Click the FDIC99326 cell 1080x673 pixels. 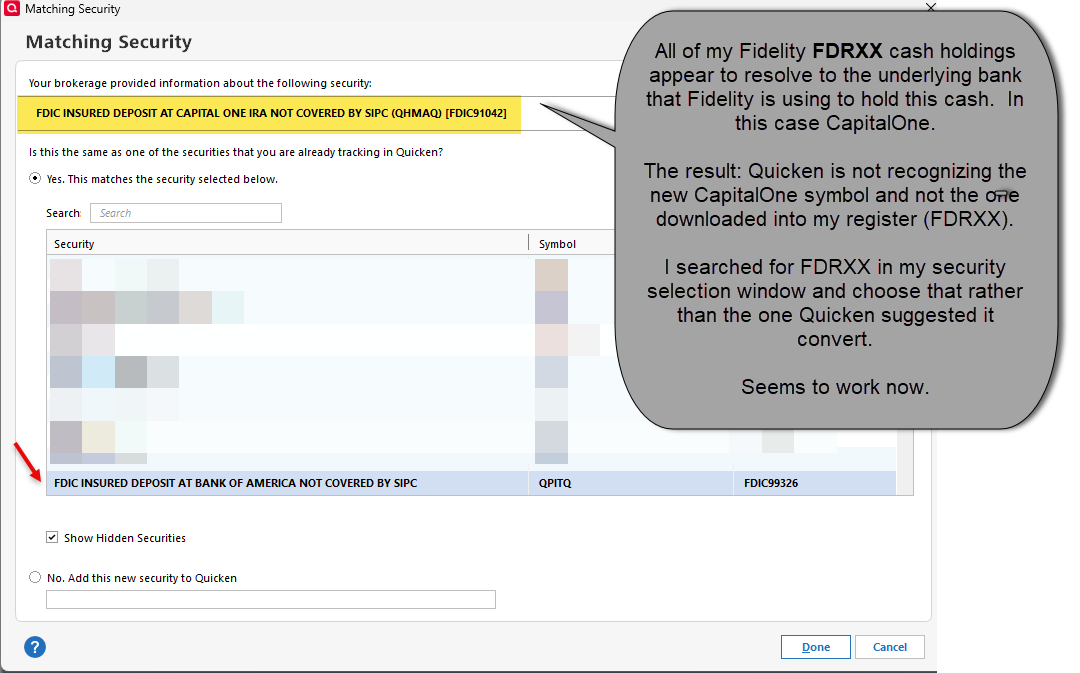[x=815, y=483]
